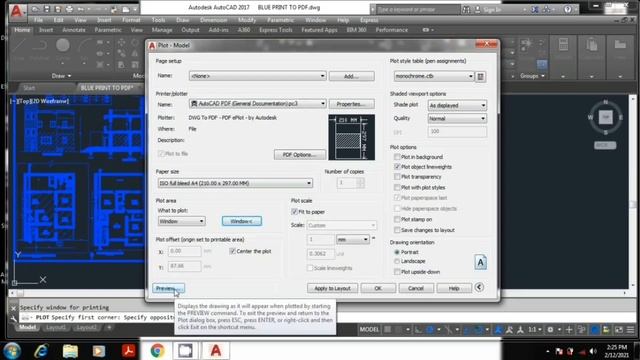This screenshot has height=360, width=640.
Task: Edit plot style table icon
Action: click(481, 76)
